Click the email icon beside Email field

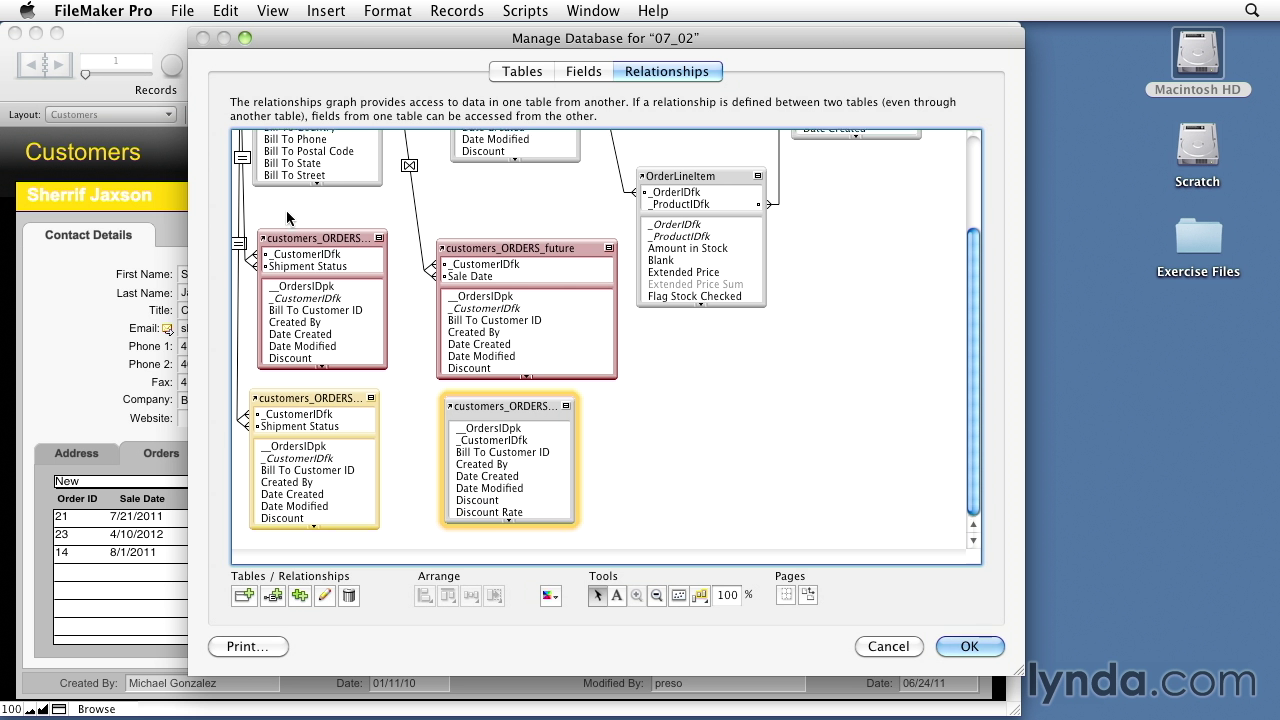tap(167, 328)
